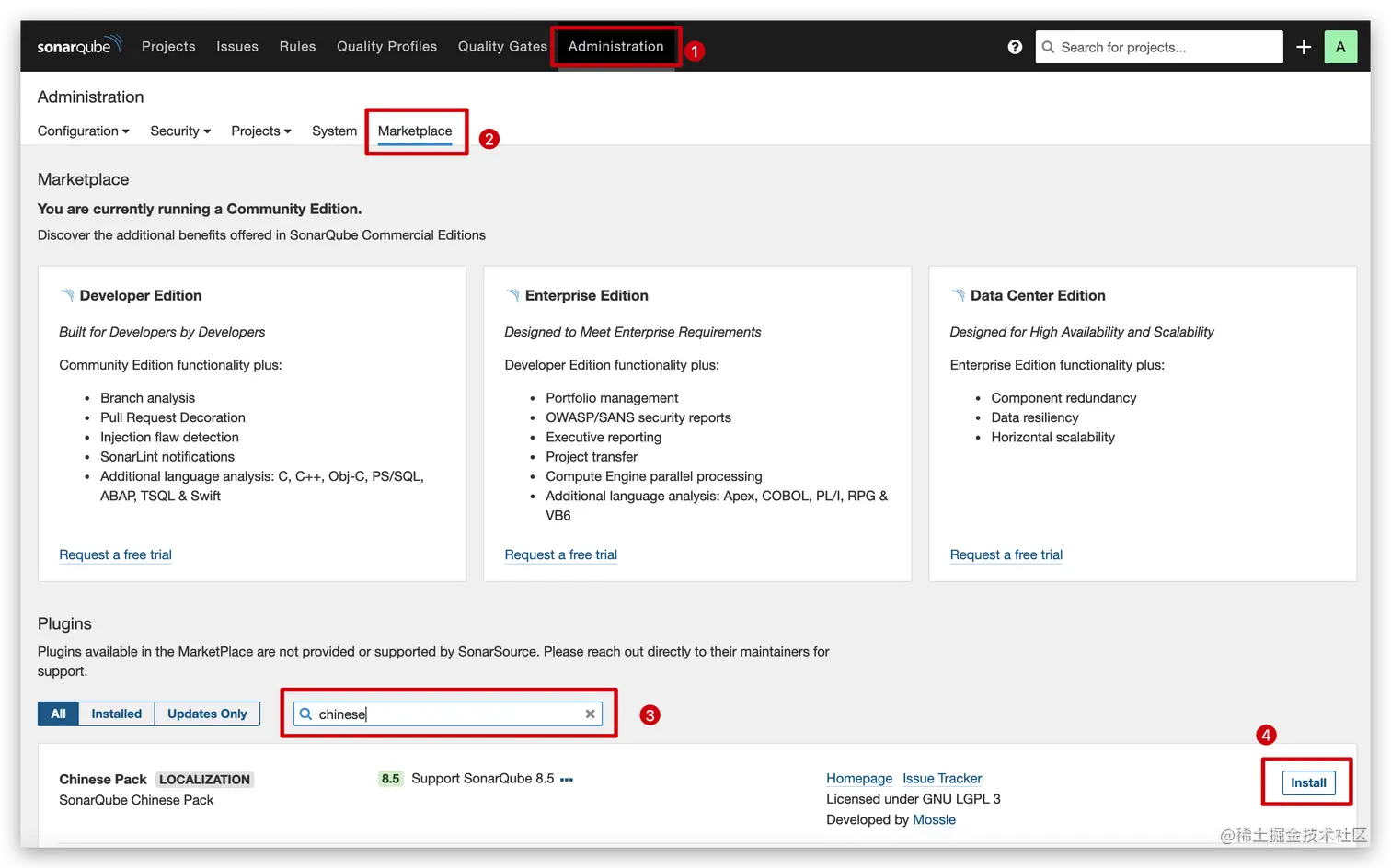Click the Developer Edition logo icon

click(x=67, y=295)
